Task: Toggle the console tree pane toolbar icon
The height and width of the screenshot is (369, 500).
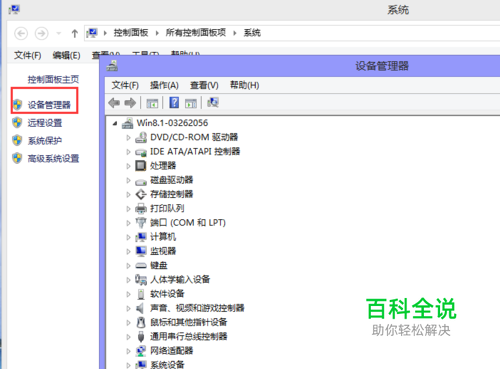Action: pyautogui.click(x=152, y=103)
